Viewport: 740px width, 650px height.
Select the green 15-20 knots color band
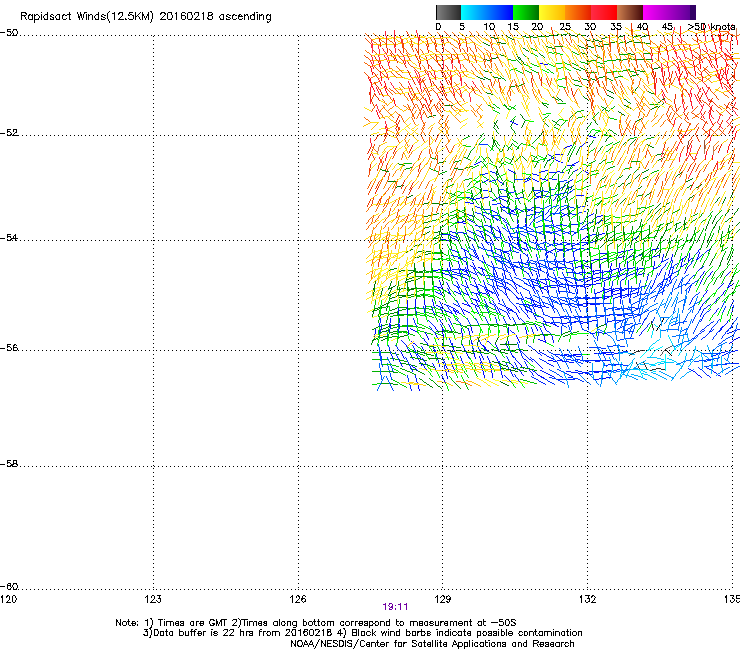526,12
